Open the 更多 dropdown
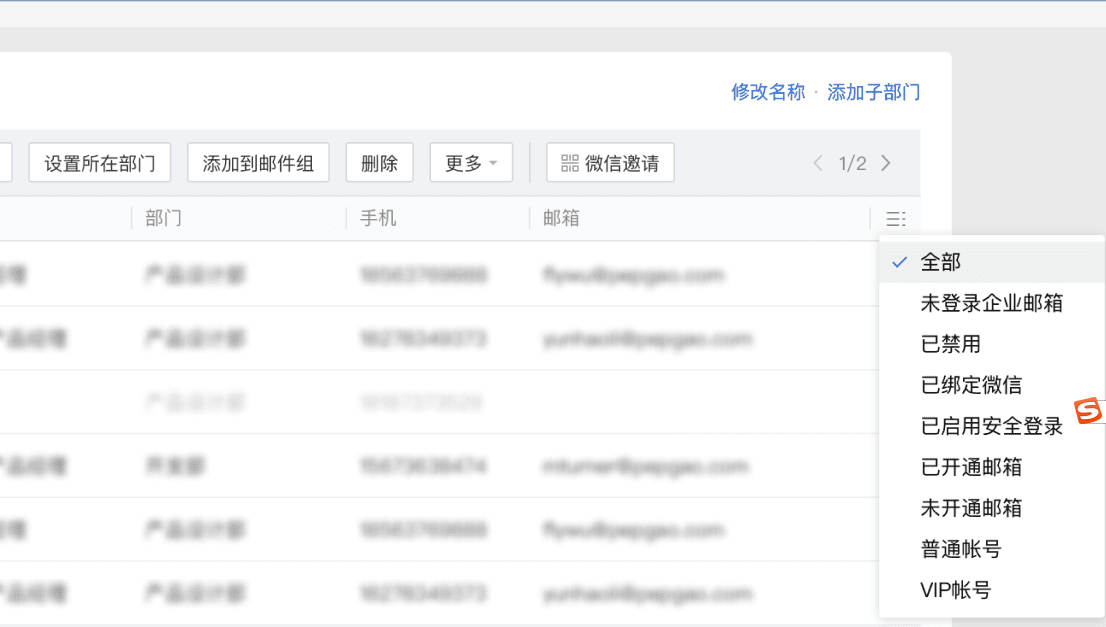The height and width of the screenshot is (627, 1106). [x=470, y=162]
